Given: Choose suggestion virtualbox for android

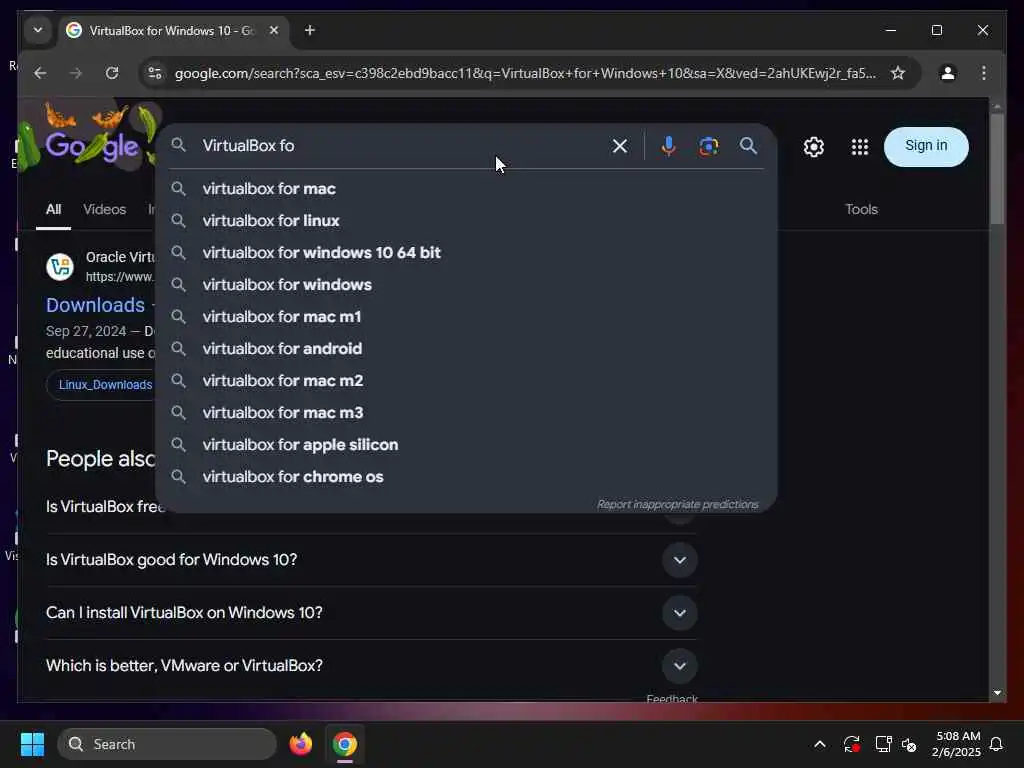Looking at the screenshot, I should pyautogui.click(x=466, y=349).
